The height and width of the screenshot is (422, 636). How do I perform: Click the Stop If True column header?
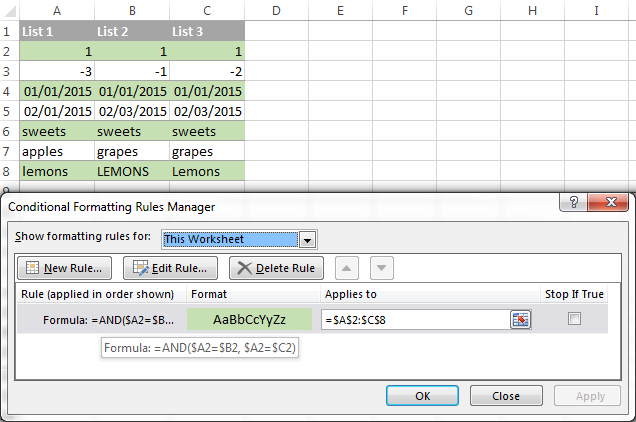tap(574, 294)
